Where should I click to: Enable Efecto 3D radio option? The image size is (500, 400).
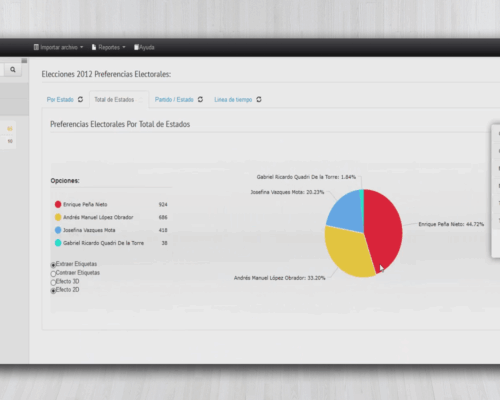(53, 282)
